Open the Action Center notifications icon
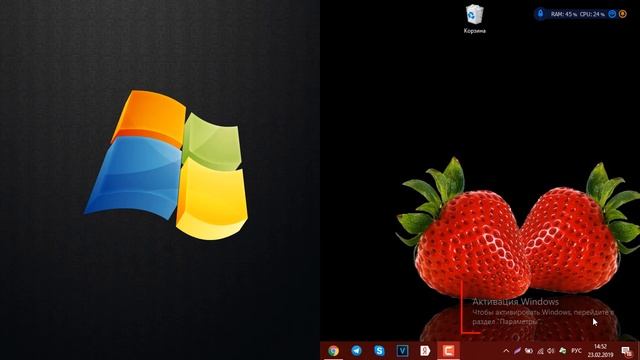Screen dimensions: 640x360 click(x=627, y=351)
